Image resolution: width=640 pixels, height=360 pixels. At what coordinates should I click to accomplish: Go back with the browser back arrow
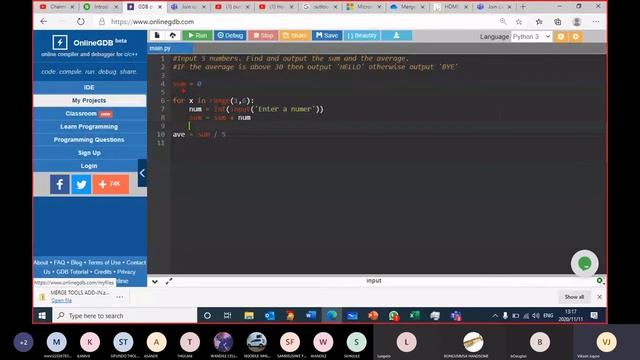tap(44, 22)
